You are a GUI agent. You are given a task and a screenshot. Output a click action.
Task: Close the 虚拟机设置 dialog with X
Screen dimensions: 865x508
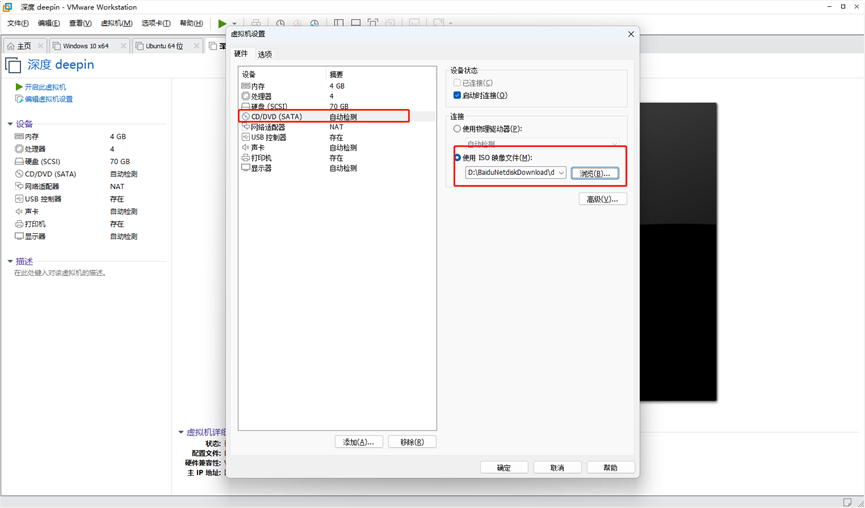point(631,34)
